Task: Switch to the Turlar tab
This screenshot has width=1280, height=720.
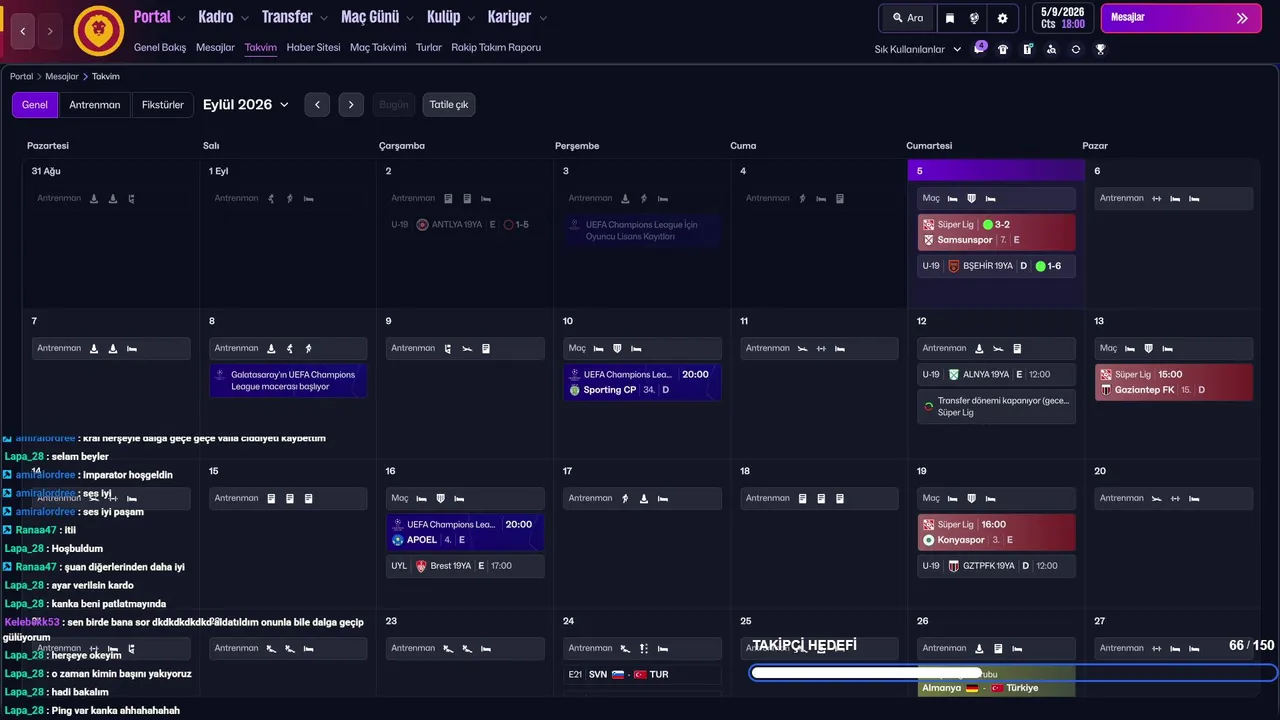Action: pos(429,47)
